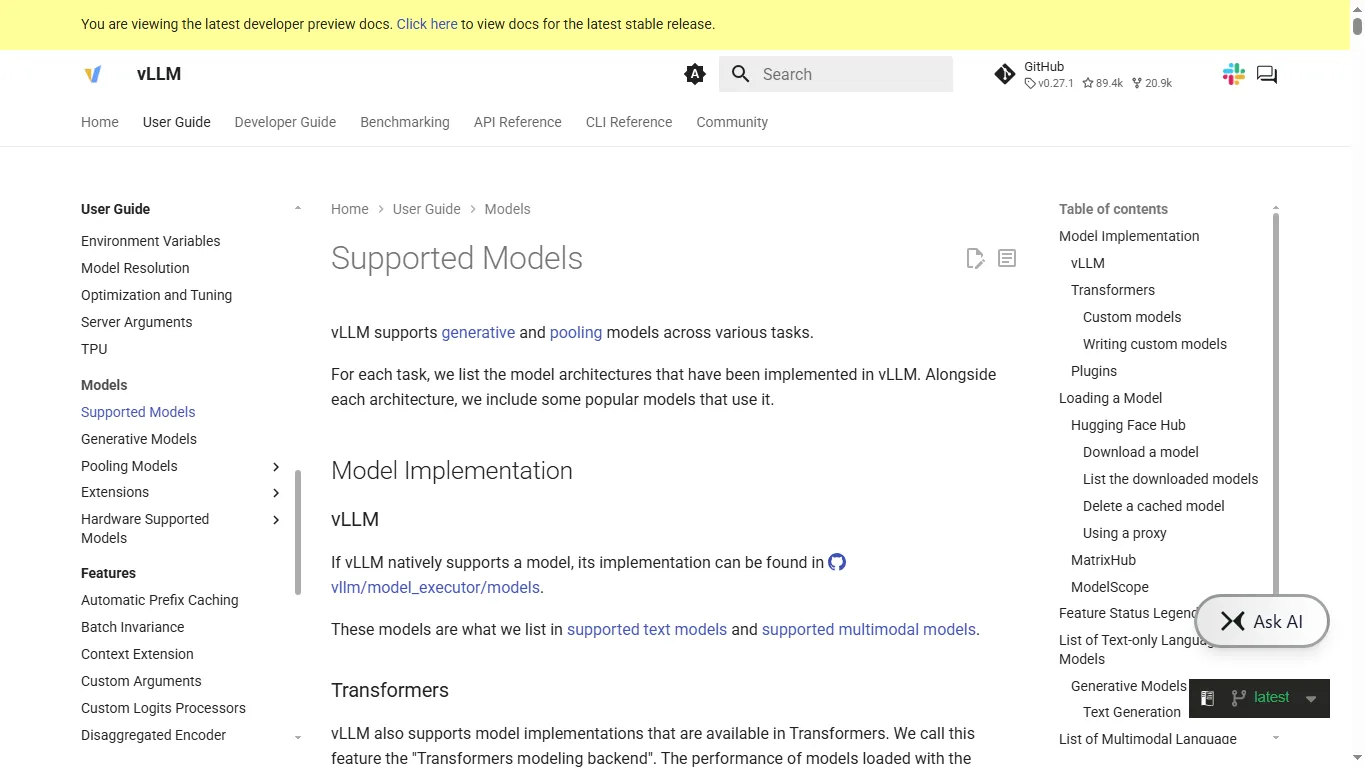
Task: Expand the Hardware Supported Models section
Action: click(276, 519)
